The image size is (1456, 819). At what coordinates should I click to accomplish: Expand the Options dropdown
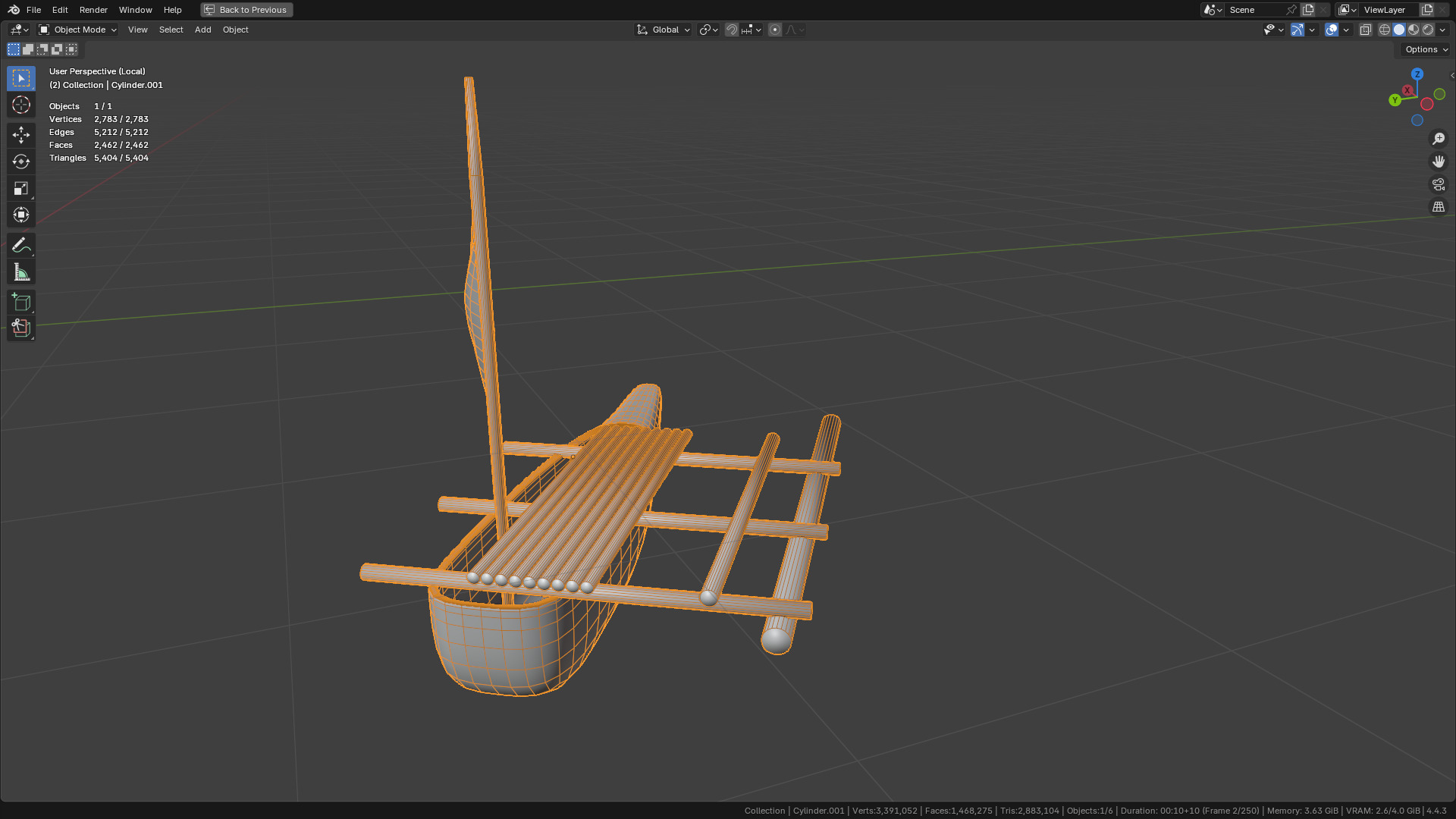pos(1426,49)
